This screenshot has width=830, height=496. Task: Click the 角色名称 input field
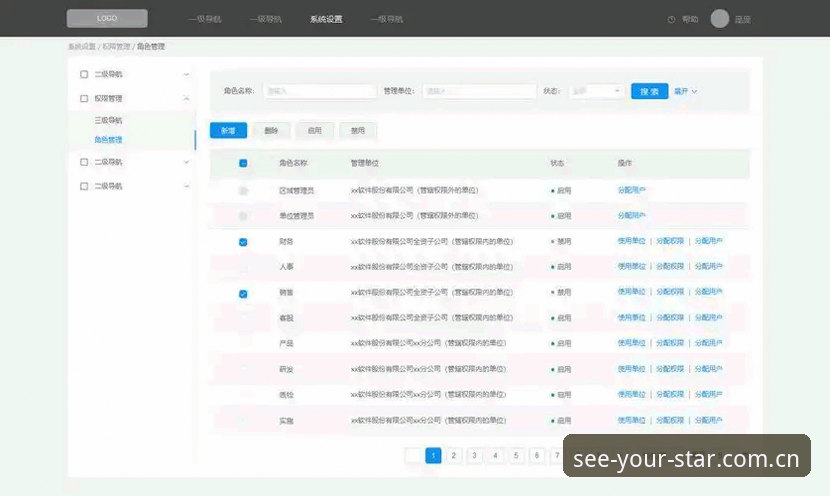click(320, 91)
